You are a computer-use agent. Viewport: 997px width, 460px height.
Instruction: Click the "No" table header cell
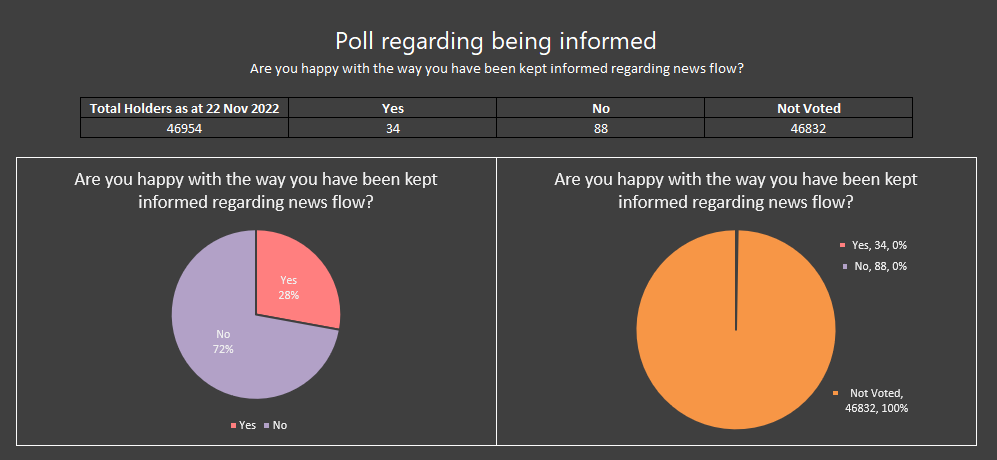[600, 108]
